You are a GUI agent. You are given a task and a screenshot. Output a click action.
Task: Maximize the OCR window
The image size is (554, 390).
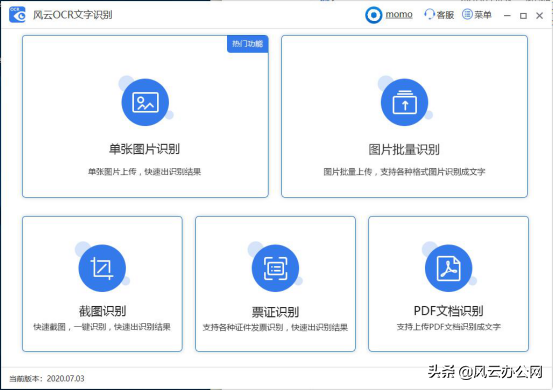click(x=523, y=16)
